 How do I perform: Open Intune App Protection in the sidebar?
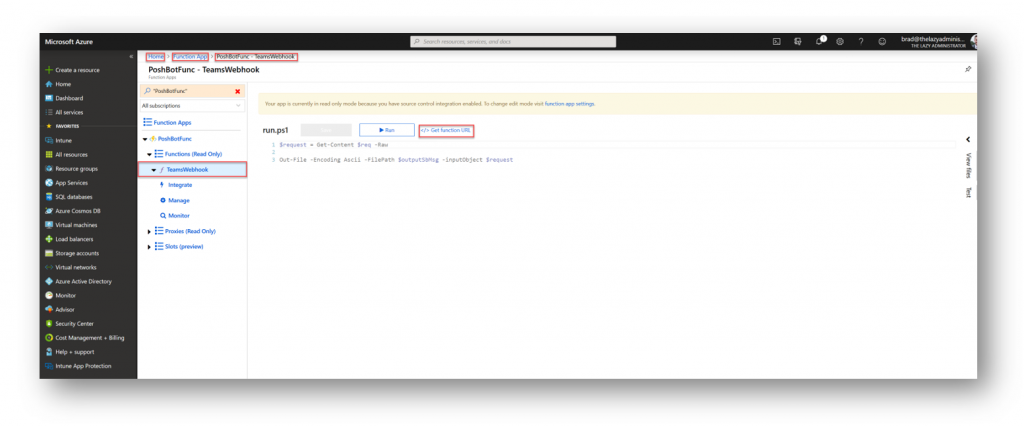click(83, 366)
